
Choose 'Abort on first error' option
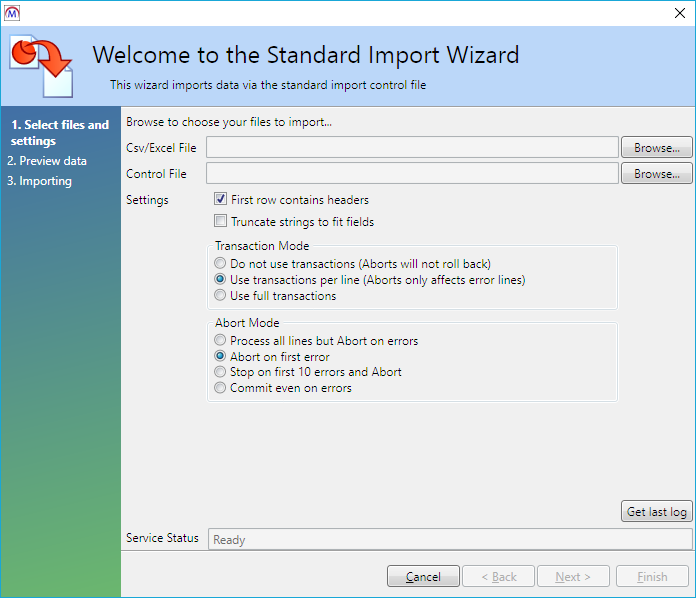click(221, 356)
